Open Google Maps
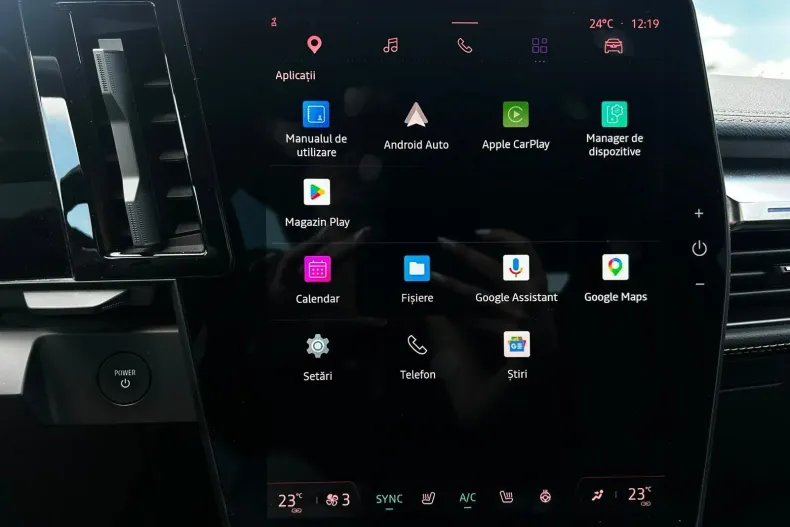This screenshot has width=790, height=527. tap(615, 279)
